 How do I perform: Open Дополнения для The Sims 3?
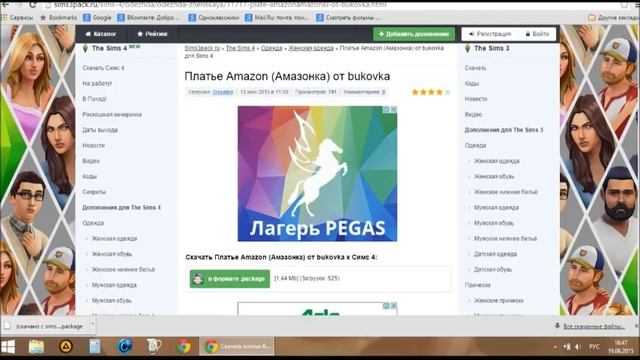[504, 130]
